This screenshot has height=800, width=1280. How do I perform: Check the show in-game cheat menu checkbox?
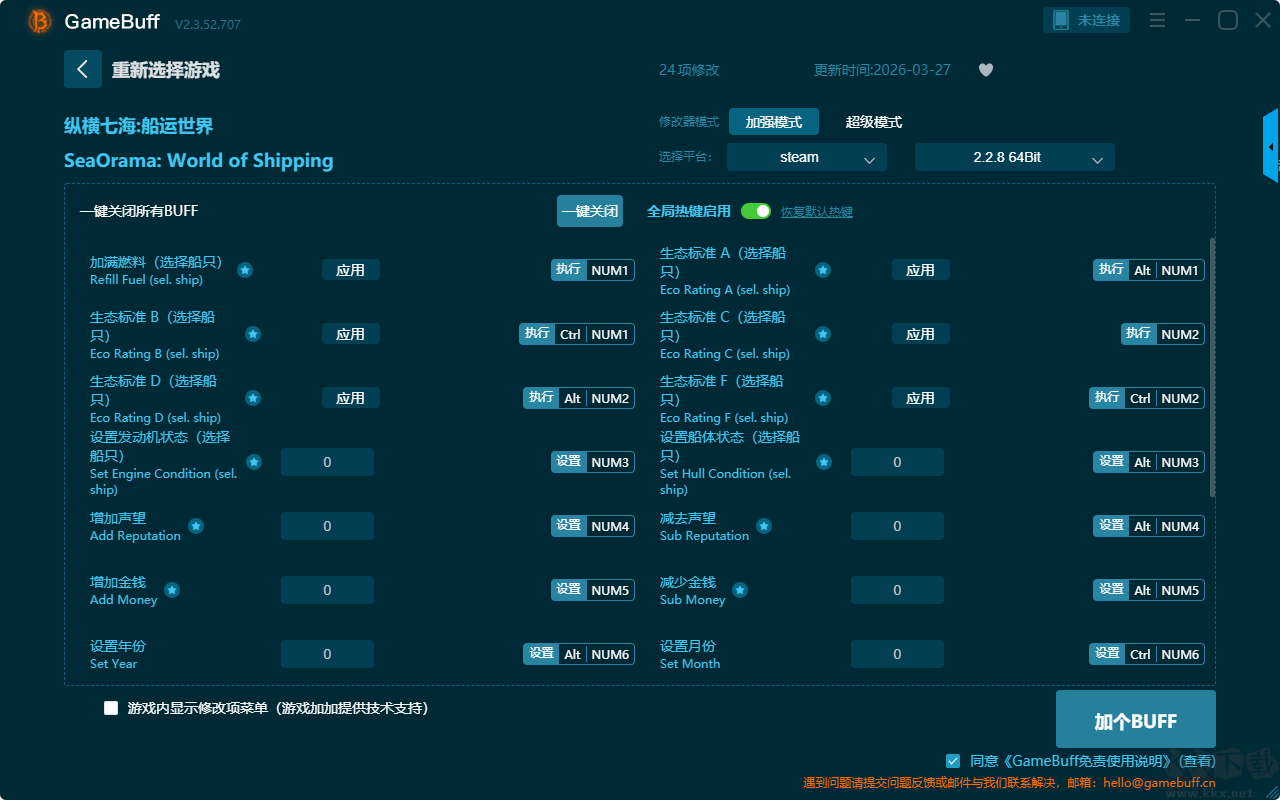pyautogui.click(x=111, y=708)
